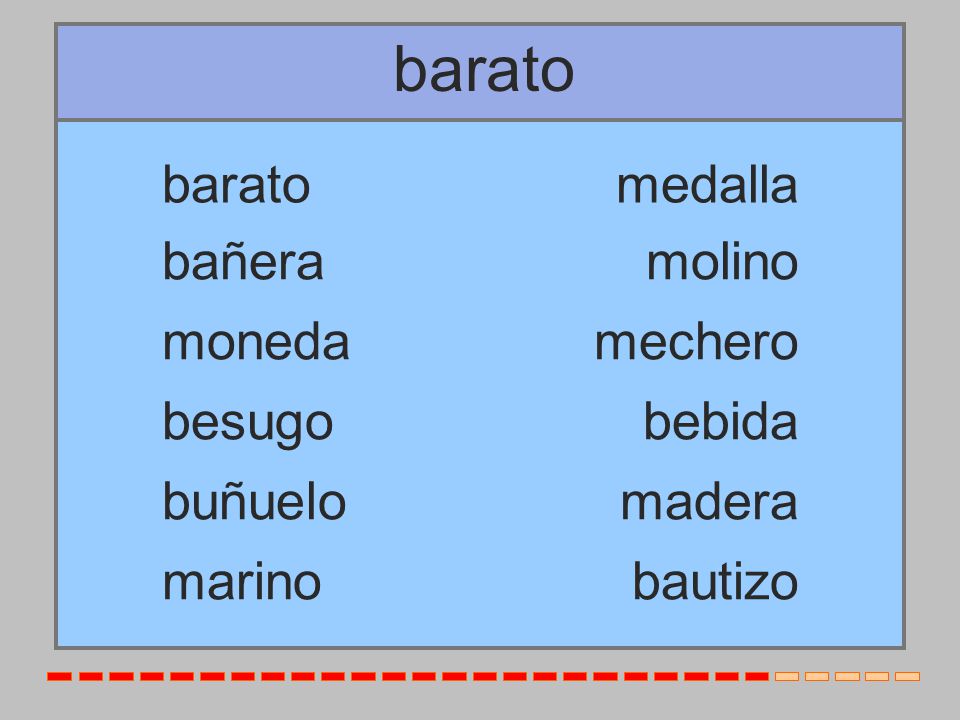Click the word marino
Image resolution: width=960 pixels, height=720 pixels.
tap(242, 582)
